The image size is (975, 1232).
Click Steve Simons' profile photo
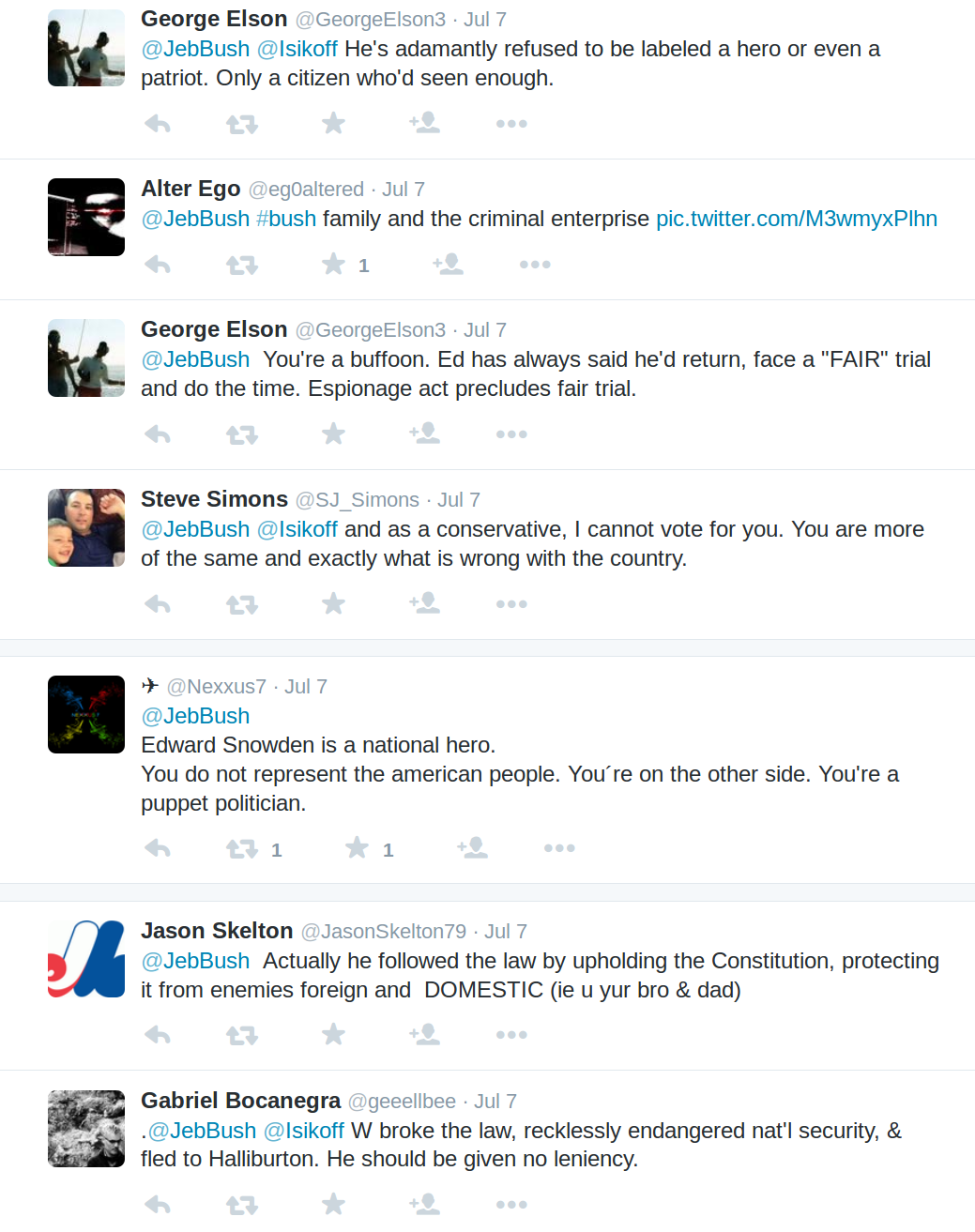coord(86,527)
